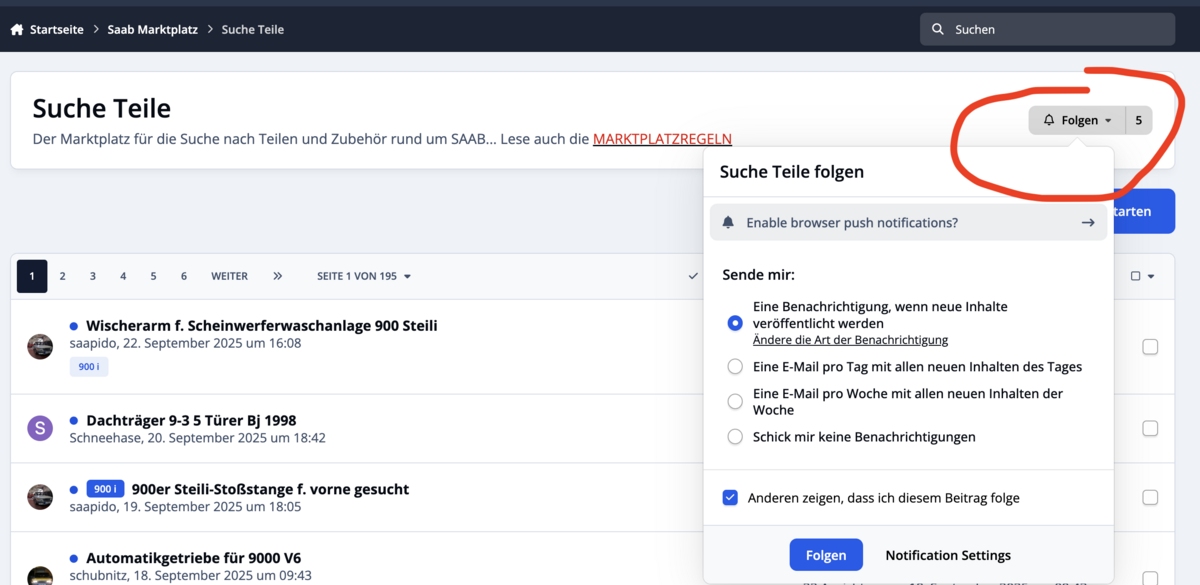Image resolution: width=1200 pixels, height=585 pixels.
Task: Select the daily e-mail digest radio option
Action: (735, 367)
